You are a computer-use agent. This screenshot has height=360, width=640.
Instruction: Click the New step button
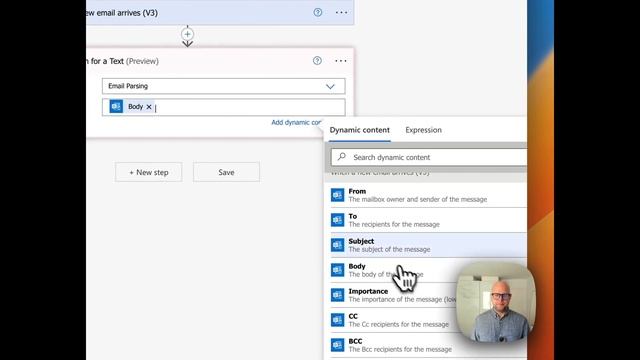click(149, 172)
